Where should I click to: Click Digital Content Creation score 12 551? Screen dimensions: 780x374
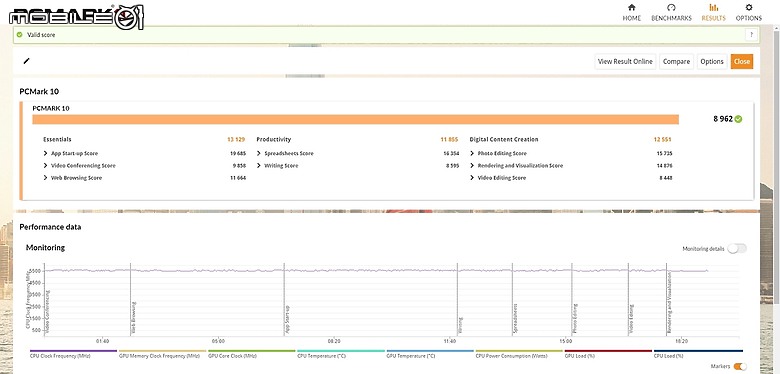tap(662, 140)
